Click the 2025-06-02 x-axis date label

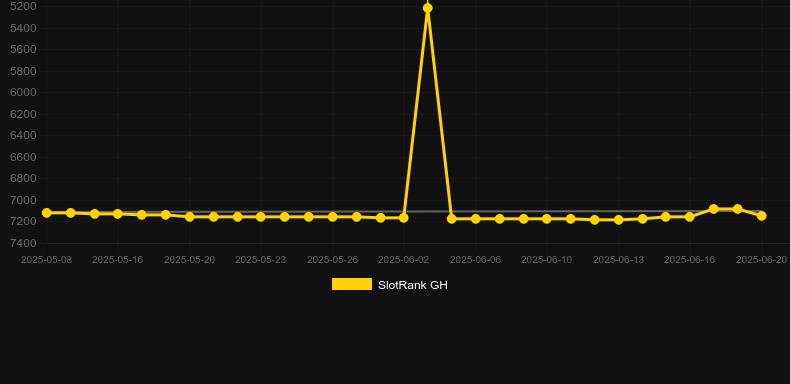[404, 260]
